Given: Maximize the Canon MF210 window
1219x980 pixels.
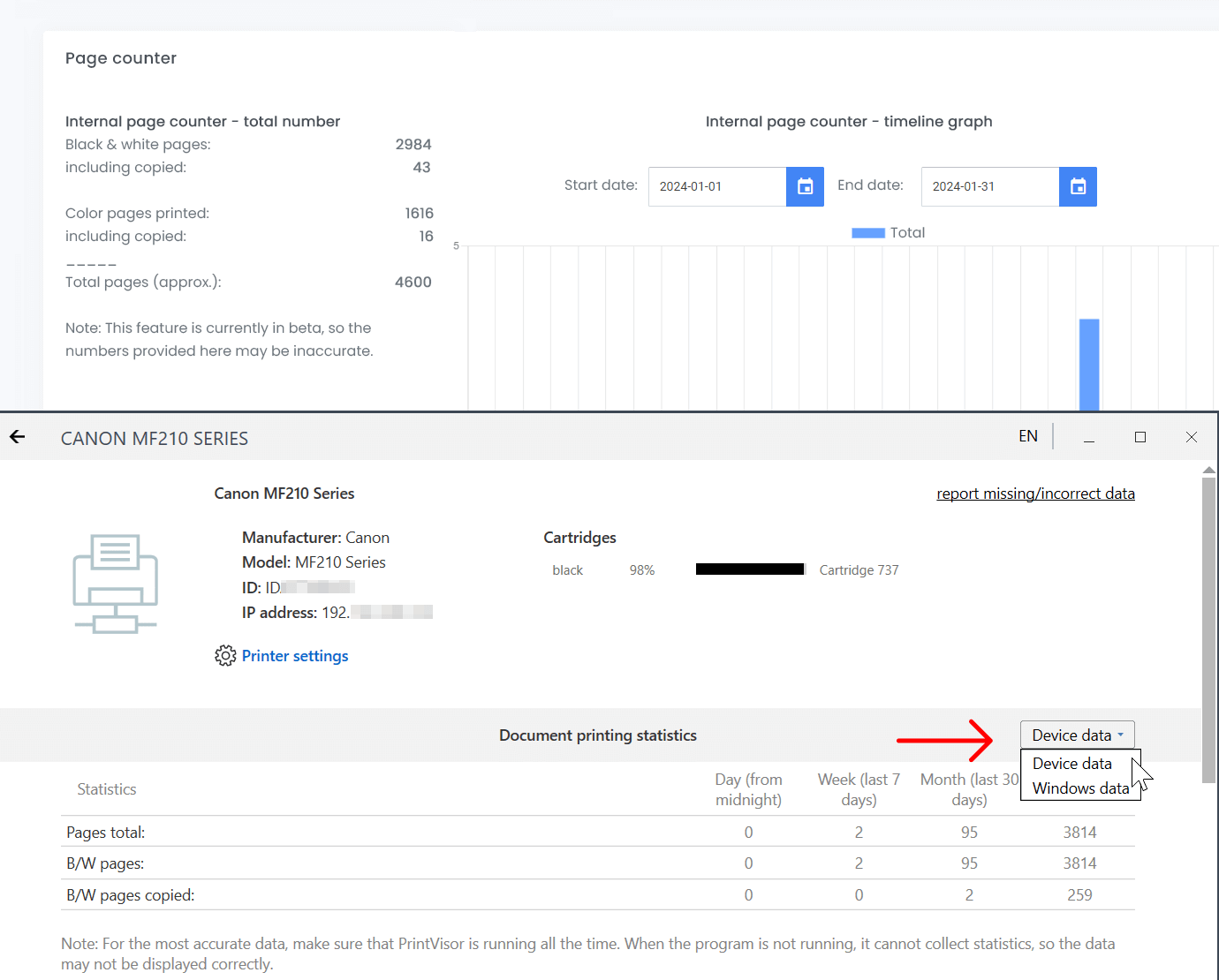Looking at the screenshot, I should (x=1140, y=437).
